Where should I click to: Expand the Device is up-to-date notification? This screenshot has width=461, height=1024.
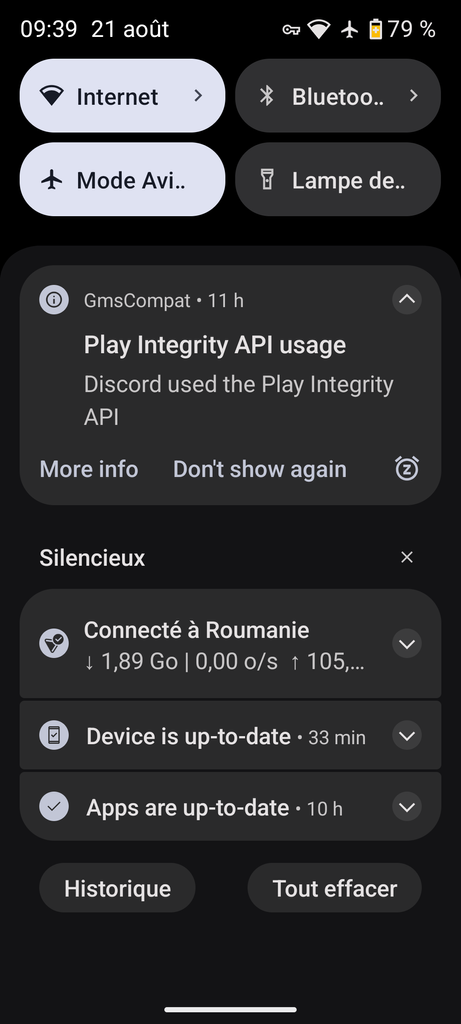pyautogui.click(x=407, y=736)
